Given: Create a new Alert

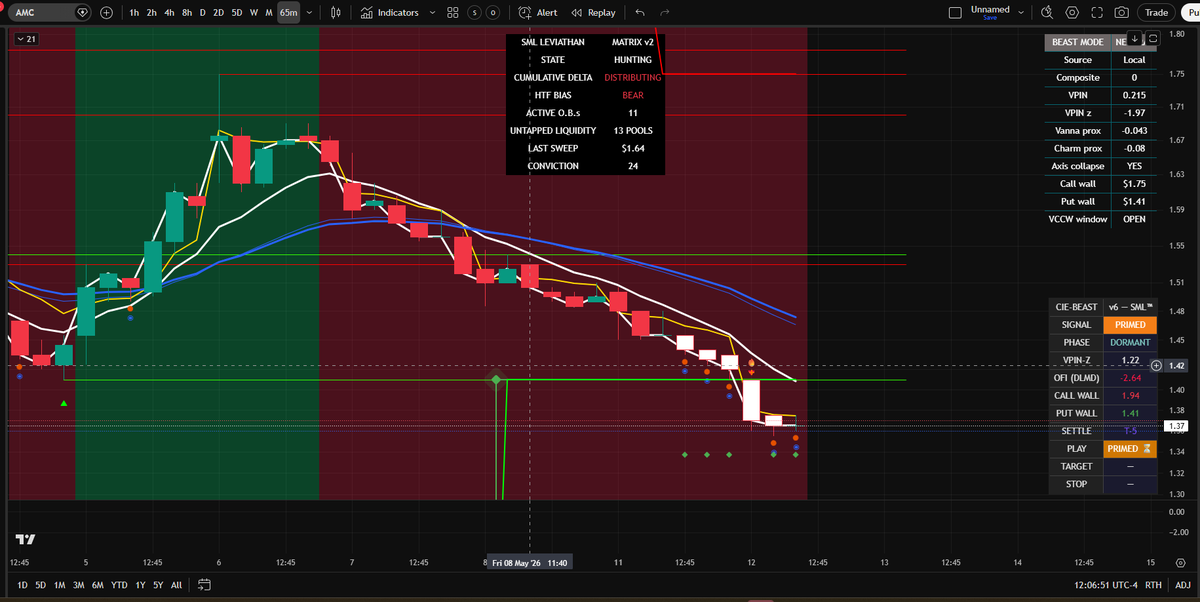Looking at the screenshot, I should click(x=539, y=13).
